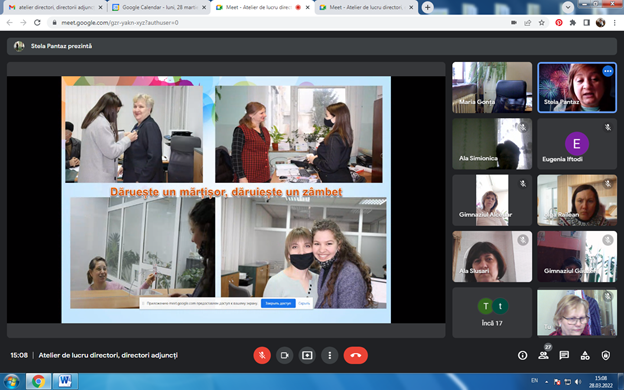Toggle the camera button

[284, 355]
